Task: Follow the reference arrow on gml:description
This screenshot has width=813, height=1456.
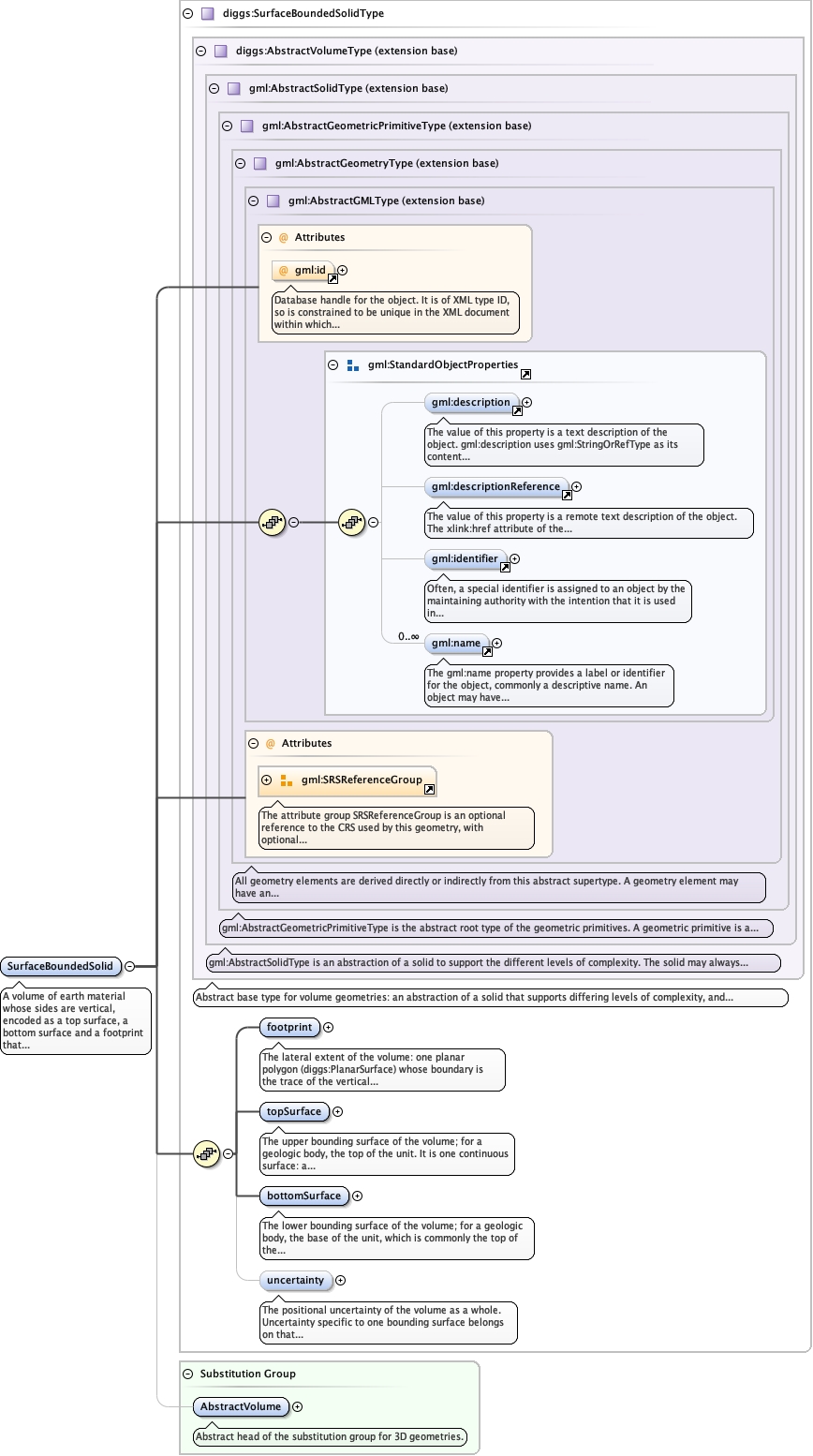Action: click(x=517, y=410)
